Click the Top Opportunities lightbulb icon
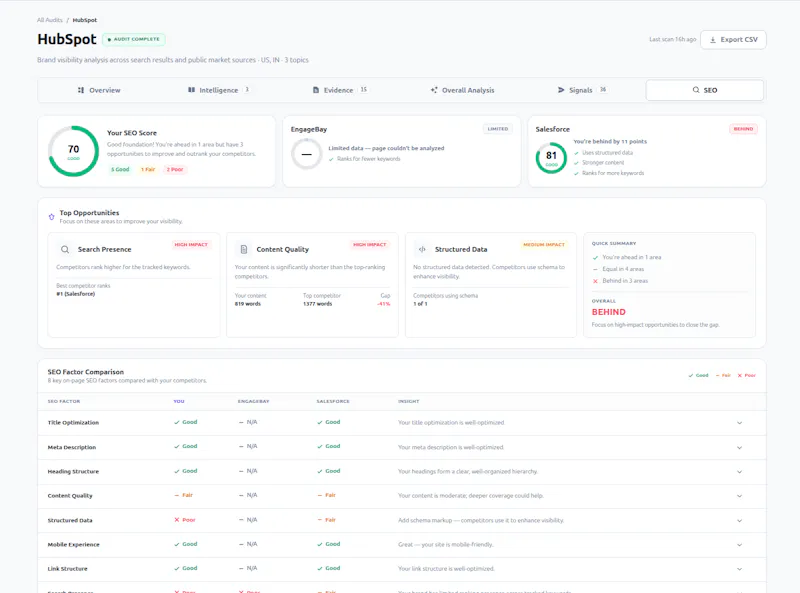Viewport: 800px width, 593px height. tap(52, 217)
